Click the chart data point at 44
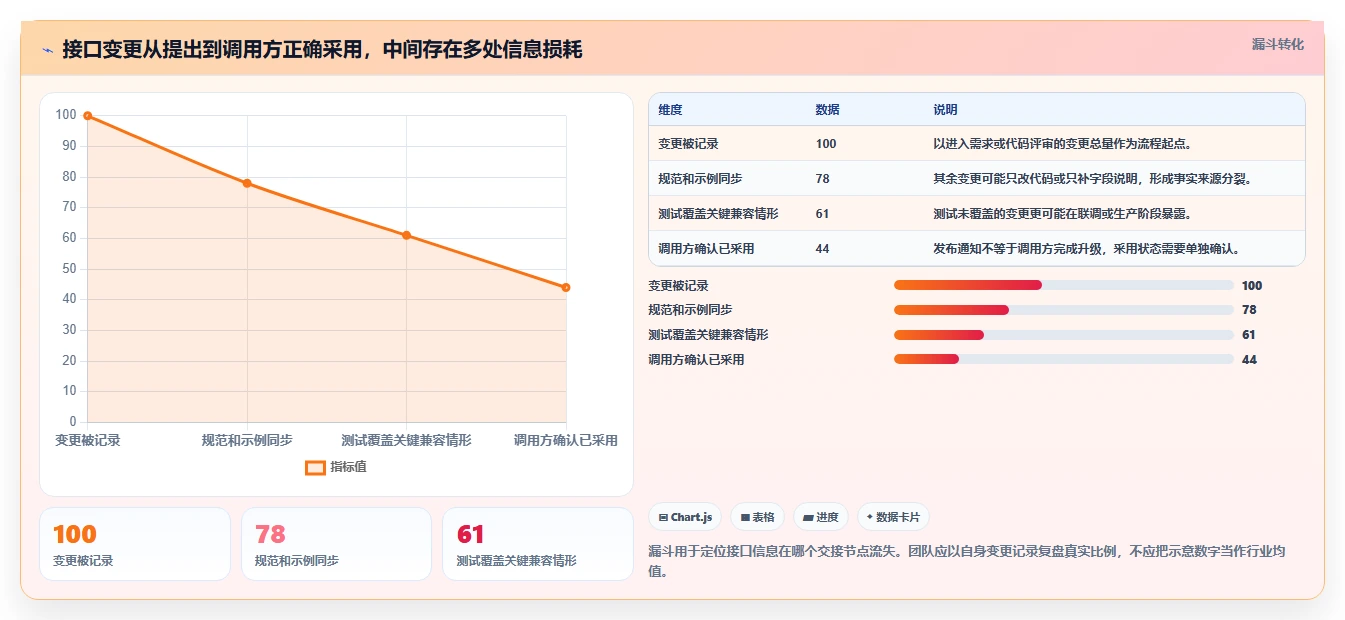The image size is (1345, 620). point(566,287)
